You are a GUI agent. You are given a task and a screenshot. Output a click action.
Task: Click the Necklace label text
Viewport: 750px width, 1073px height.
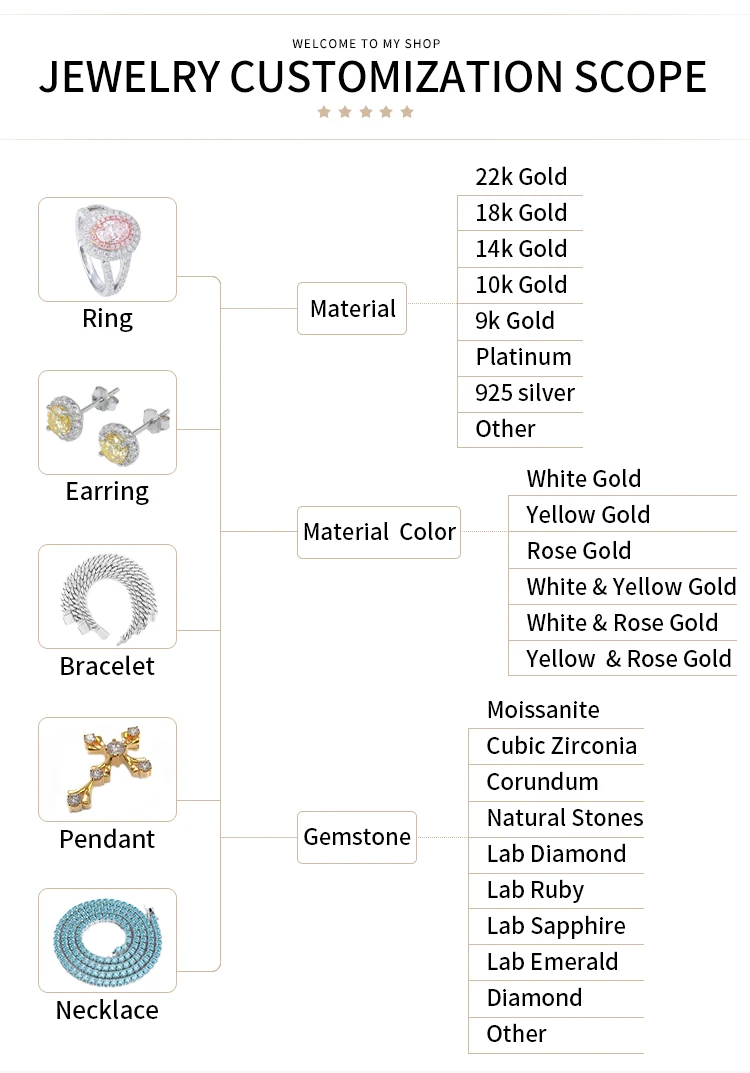click(107, 1010)
